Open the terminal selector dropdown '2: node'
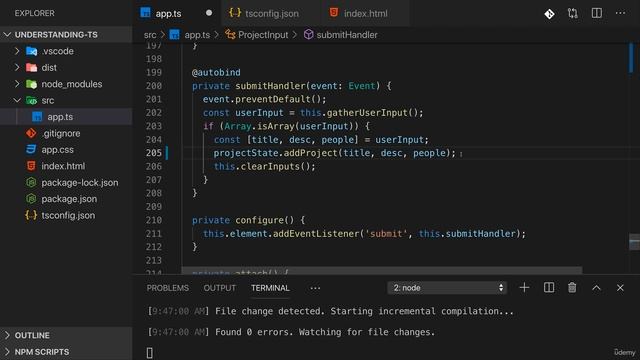The height and width of the screenshot is (360, 640). tap(447, 288)
